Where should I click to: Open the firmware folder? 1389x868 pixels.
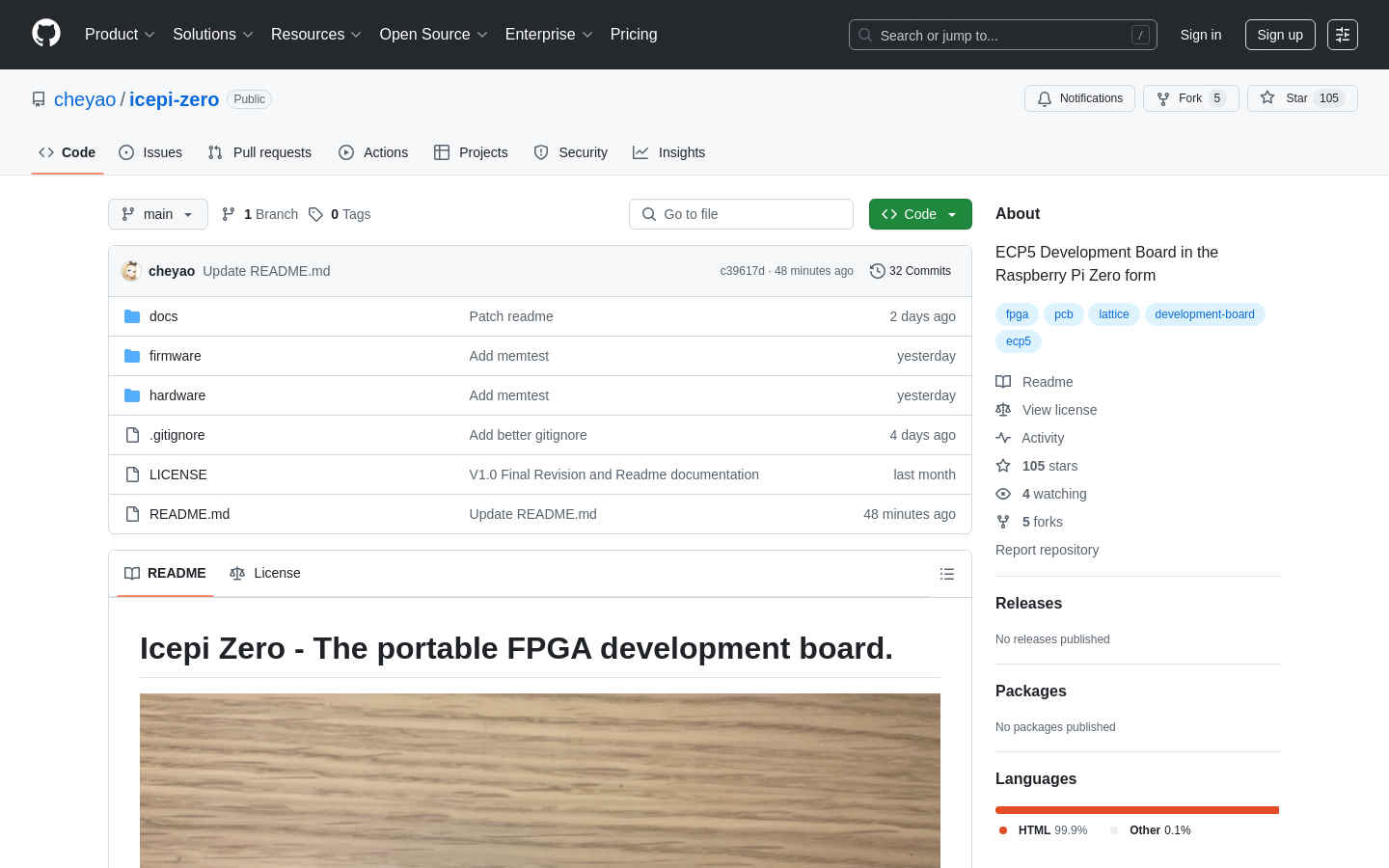coord(176,356)
